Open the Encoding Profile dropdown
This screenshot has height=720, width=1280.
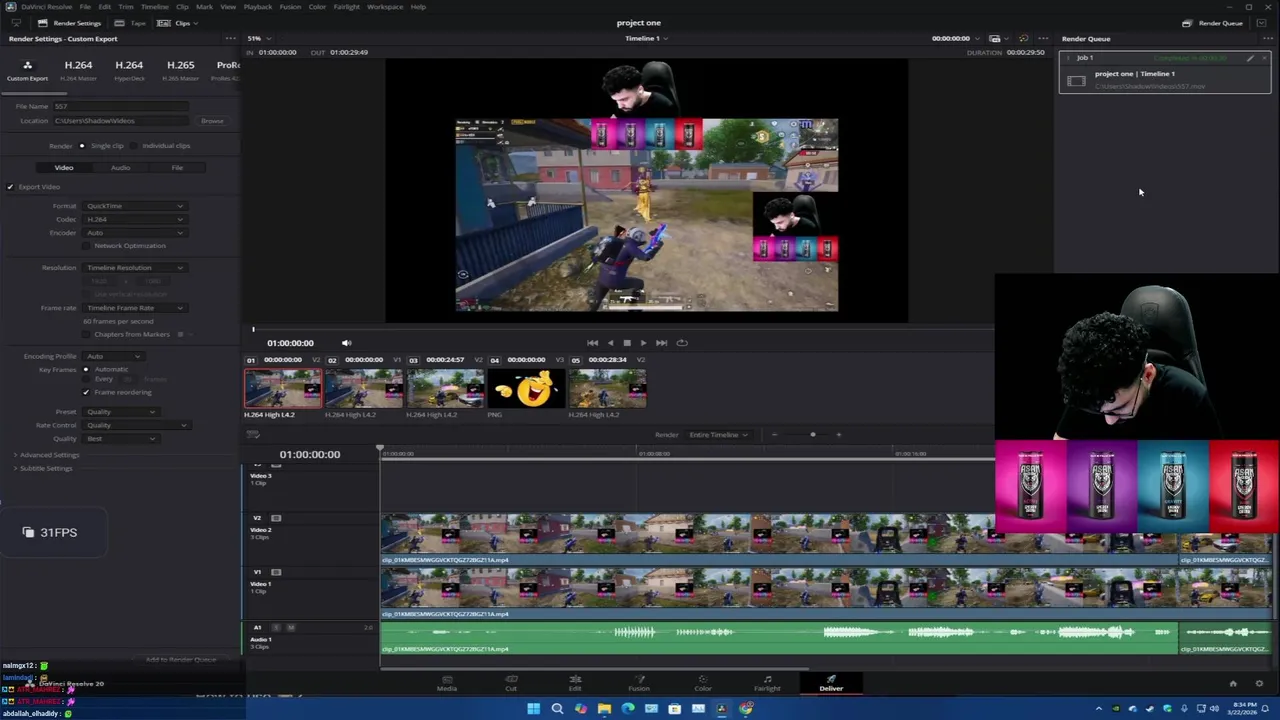(x=113, y=356)
